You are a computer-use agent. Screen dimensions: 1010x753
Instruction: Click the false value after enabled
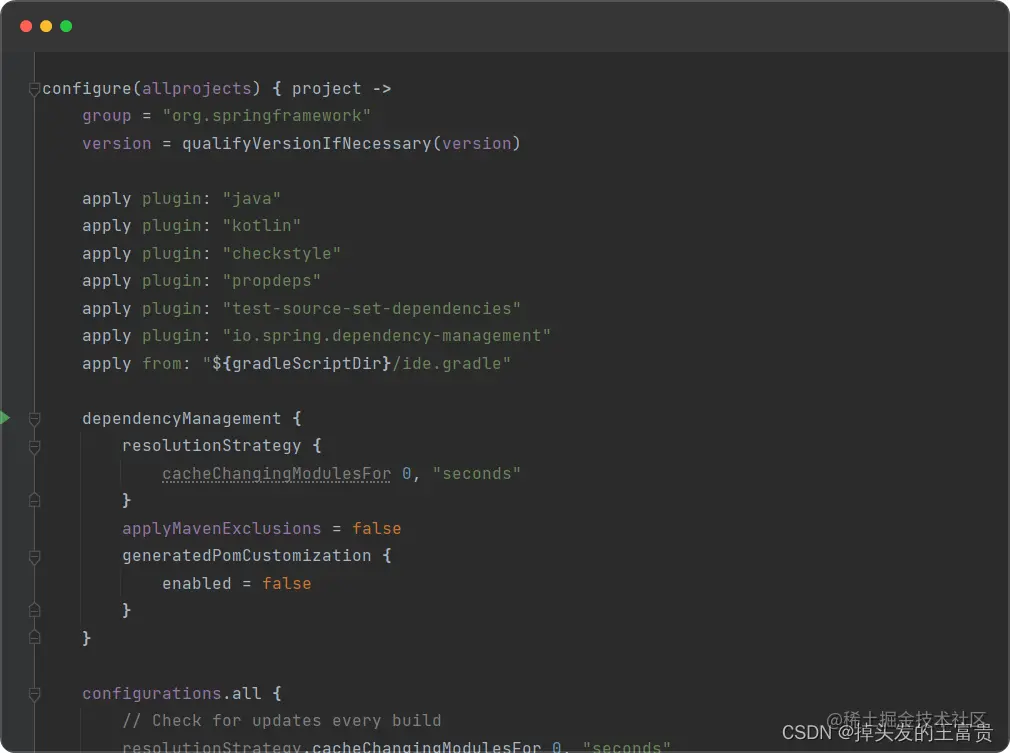coord(287,584)
